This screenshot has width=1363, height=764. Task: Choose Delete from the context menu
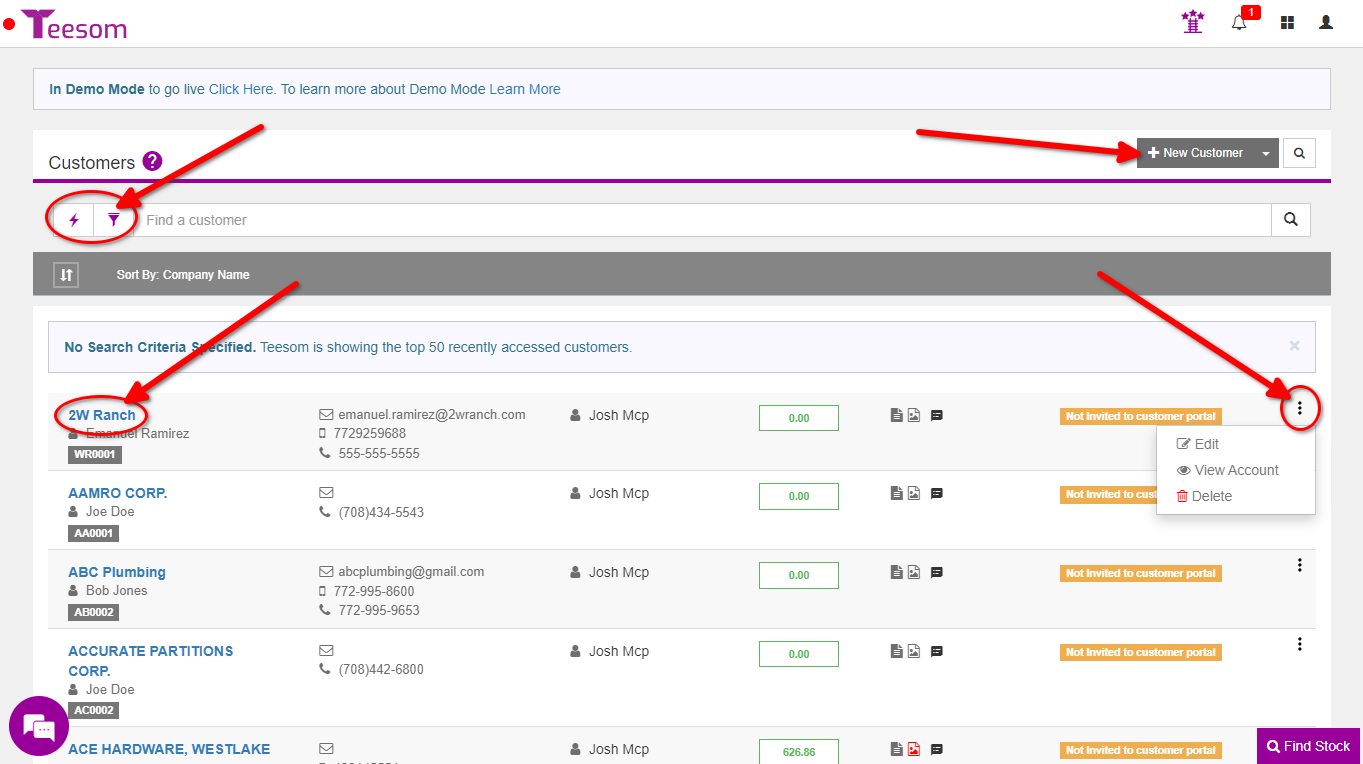(1204, 496)
